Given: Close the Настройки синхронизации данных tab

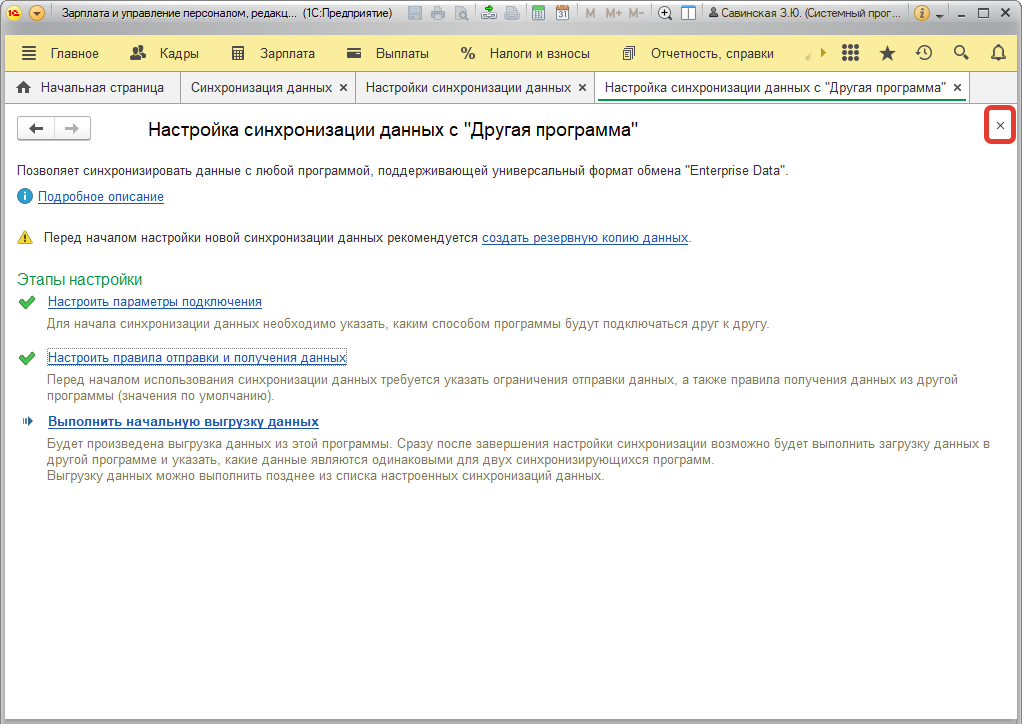Looking at the screenshot, I should coord(583,87).
